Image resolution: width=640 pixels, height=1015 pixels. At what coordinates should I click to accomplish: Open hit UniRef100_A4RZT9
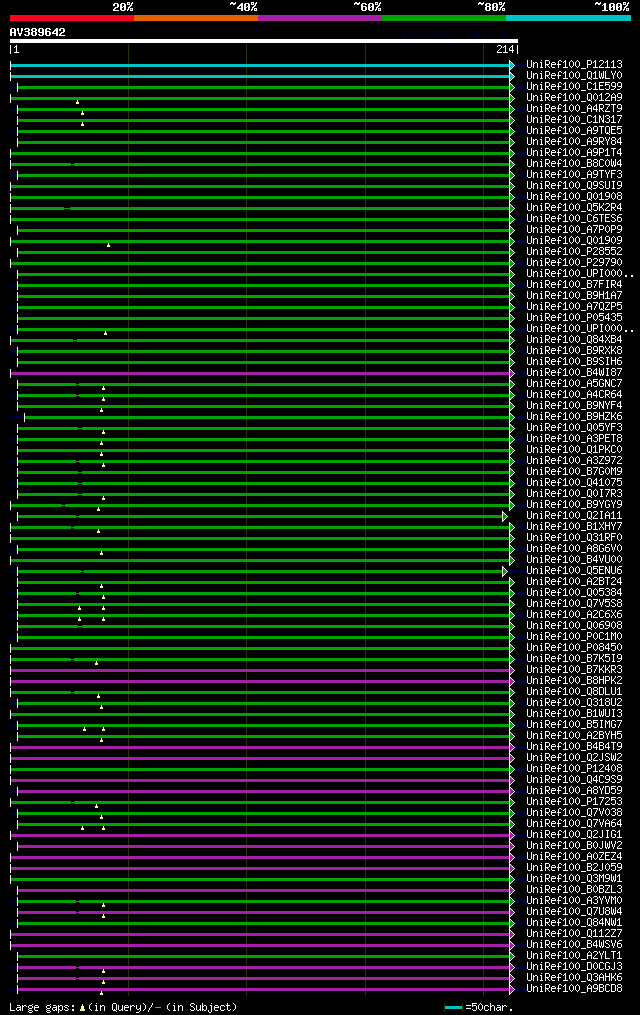coord(574,109)
